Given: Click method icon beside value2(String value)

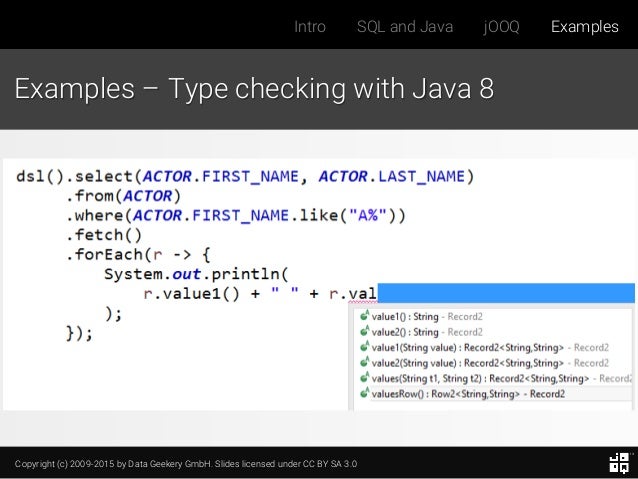Looking at the screenshot, I should [365, 362].
